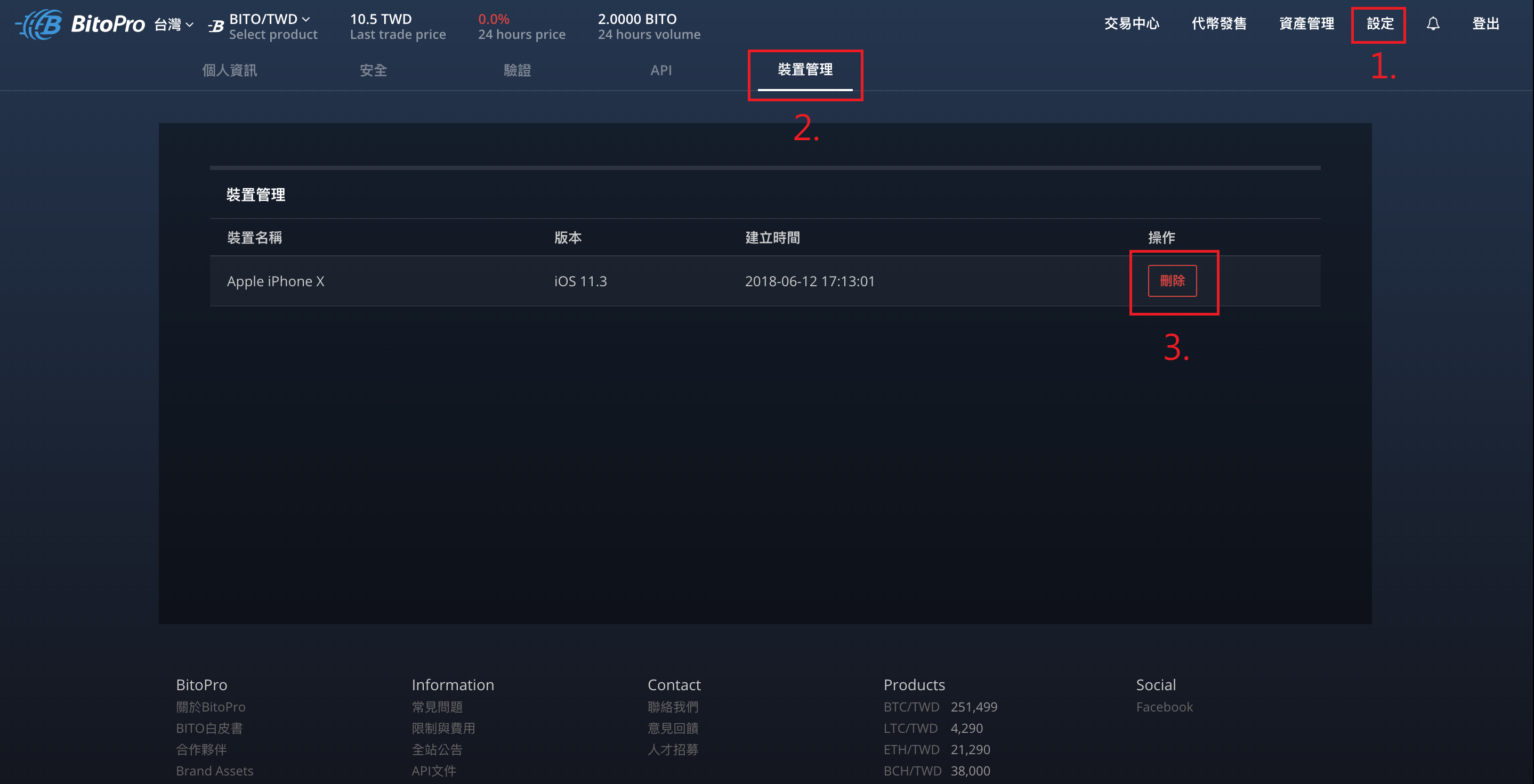The width and height of the screenshot is (1534, 784).
Task: Open the notification bell
Action: click(1433, 24)
